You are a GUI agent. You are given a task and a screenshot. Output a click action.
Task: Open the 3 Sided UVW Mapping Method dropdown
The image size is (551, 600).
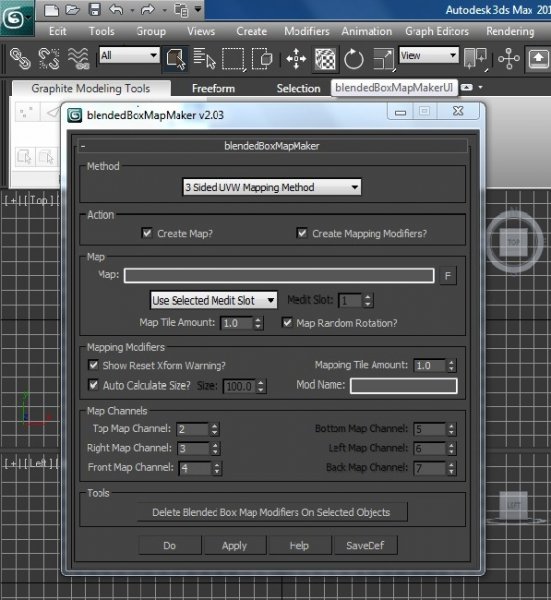272,187
